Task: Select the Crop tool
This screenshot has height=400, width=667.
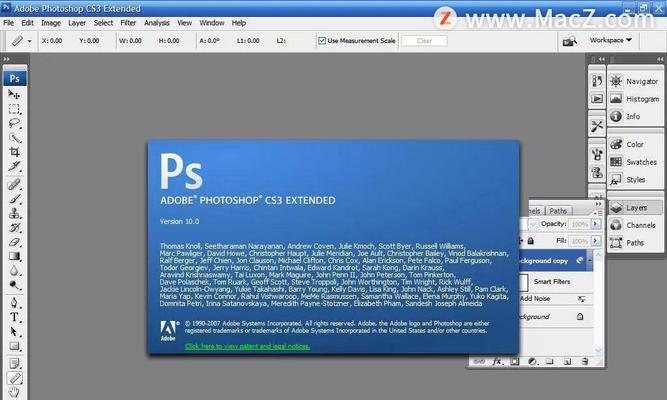Action: tap(14, 152)
